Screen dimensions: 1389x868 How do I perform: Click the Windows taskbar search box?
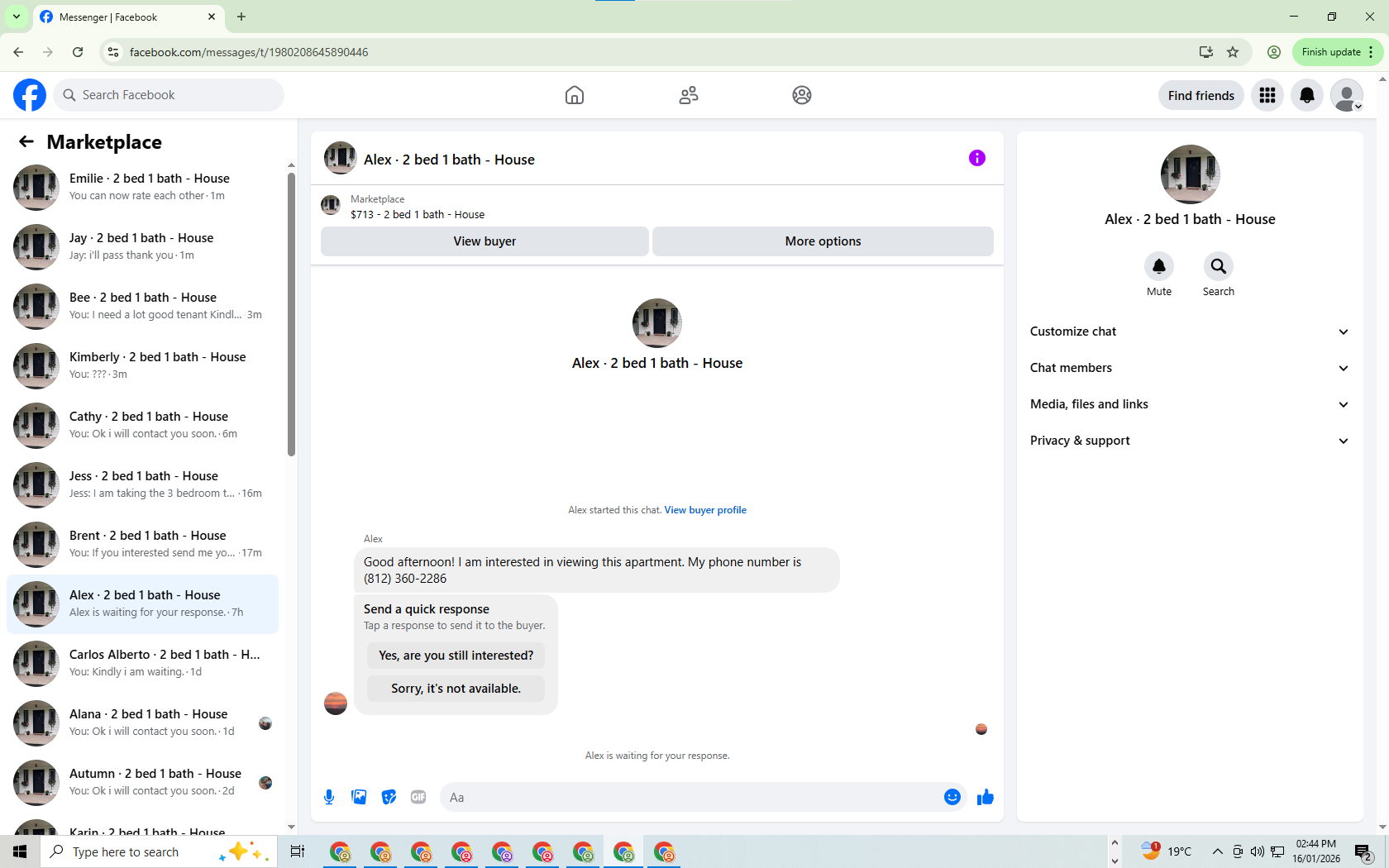157,851
